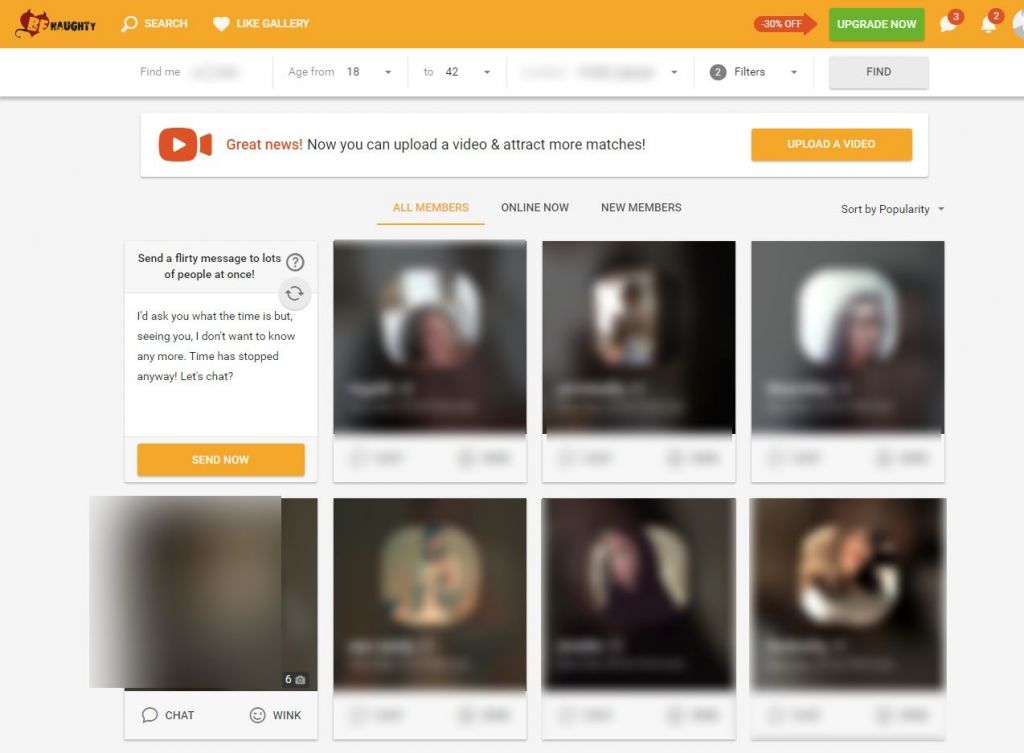Click the photo count badge on the profile
The height and width of the screenshot is (753, 1024).
(x=293, y=679)
